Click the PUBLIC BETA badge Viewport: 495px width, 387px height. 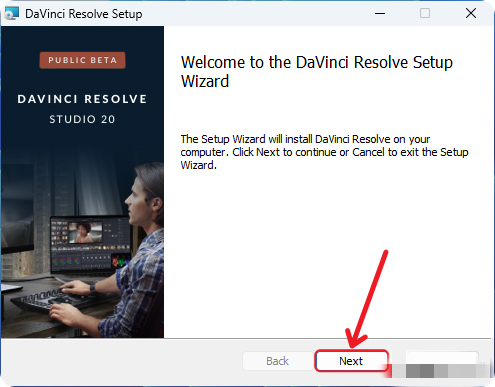tap(82, 60)
